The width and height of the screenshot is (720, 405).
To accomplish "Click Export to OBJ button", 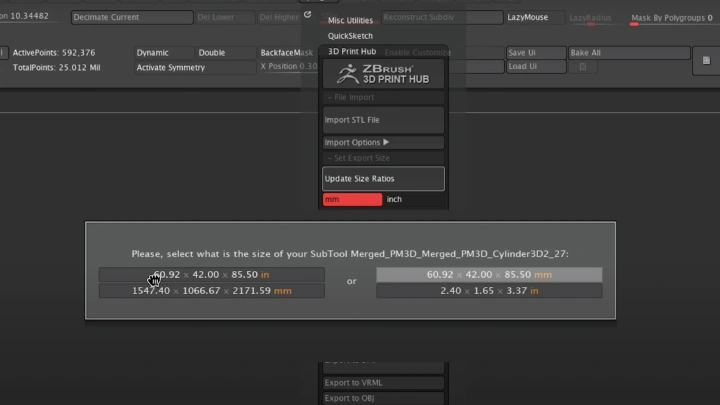I will (383, 398).
